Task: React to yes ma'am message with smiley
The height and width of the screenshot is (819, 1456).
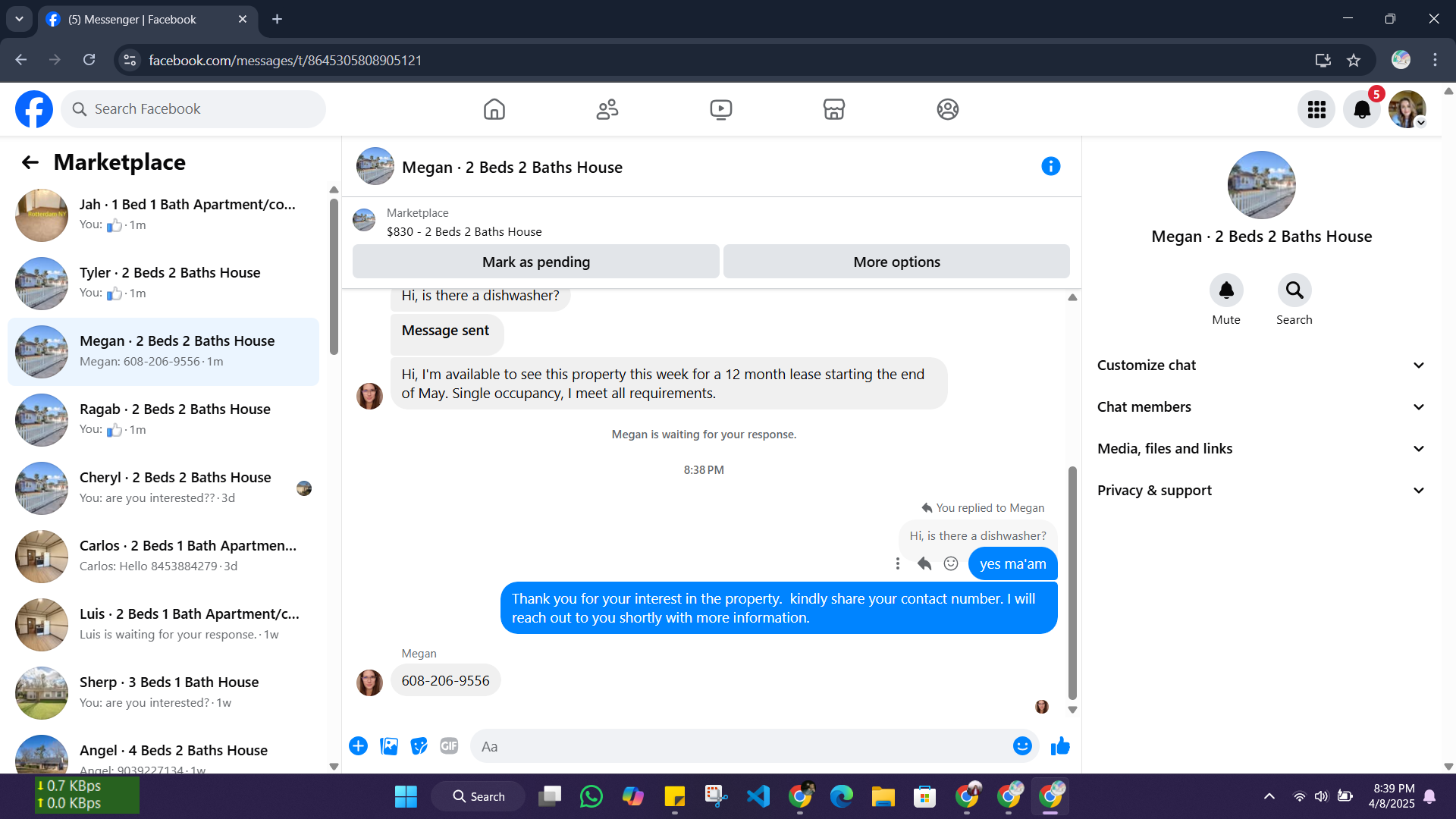Action: coord(951,563)
